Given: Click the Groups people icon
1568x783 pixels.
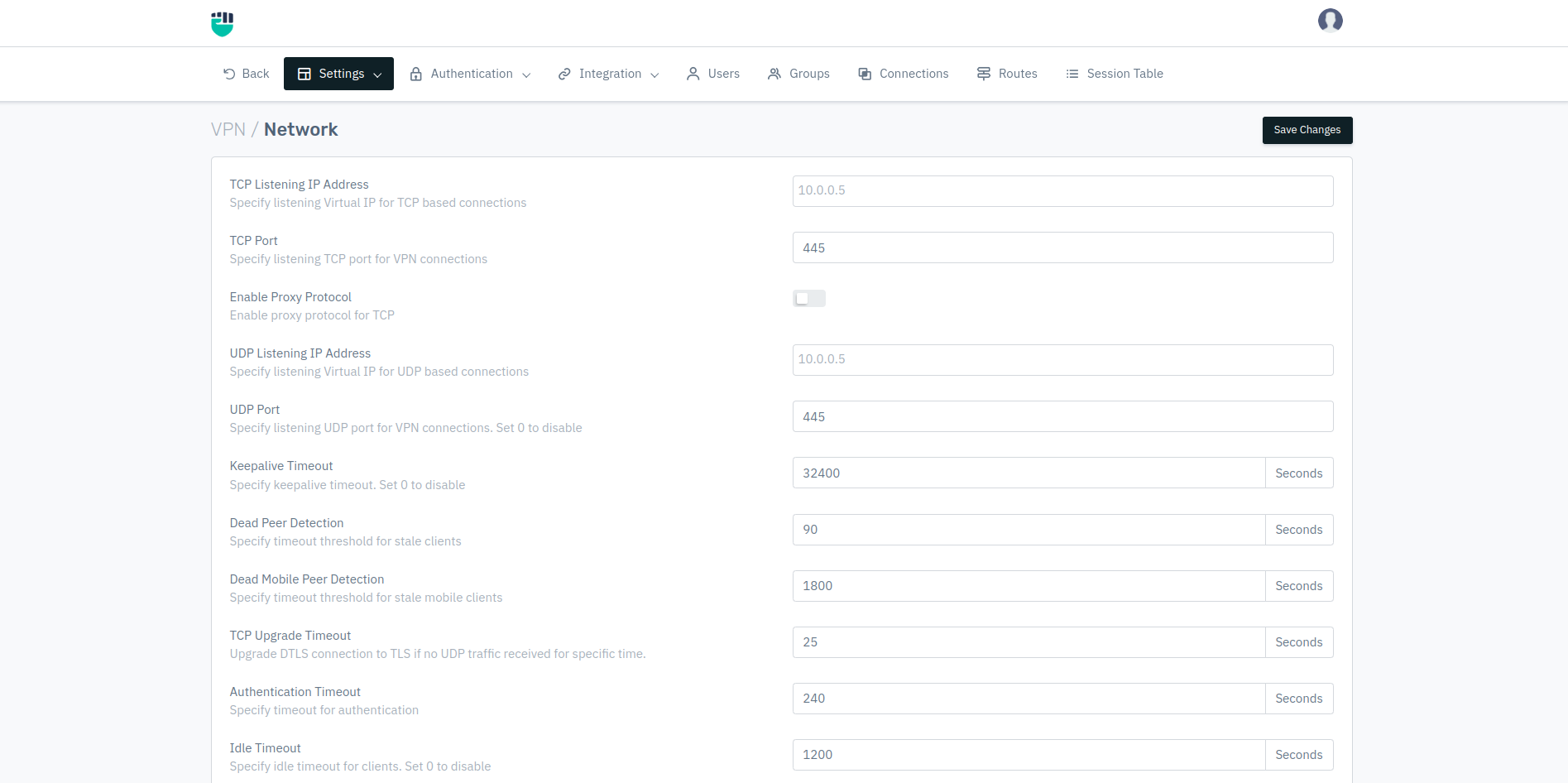Looking at the screenshot, I should 774,74.
